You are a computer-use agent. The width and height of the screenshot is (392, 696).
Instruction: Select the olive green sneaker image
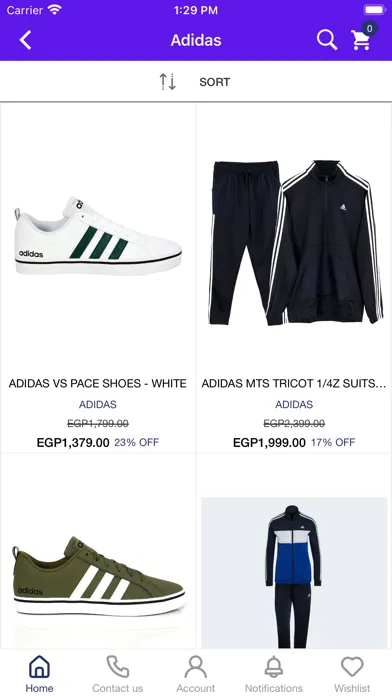tap(98, 576)
